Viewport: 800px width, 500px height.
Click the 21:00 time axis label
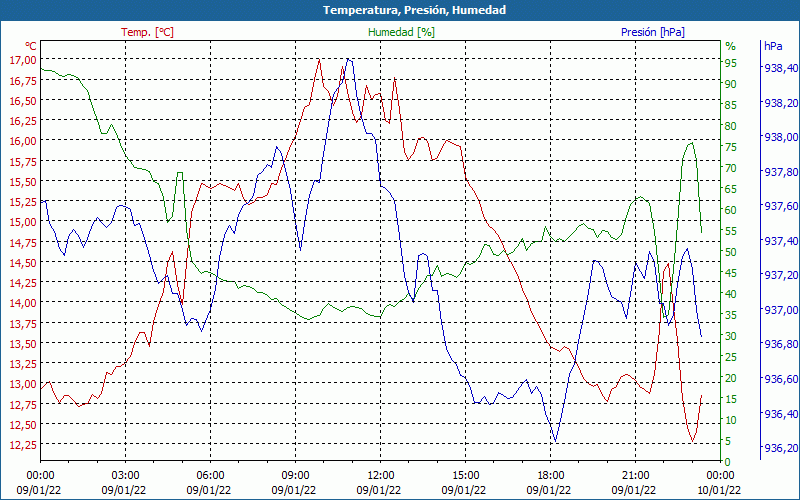point(635,475)
